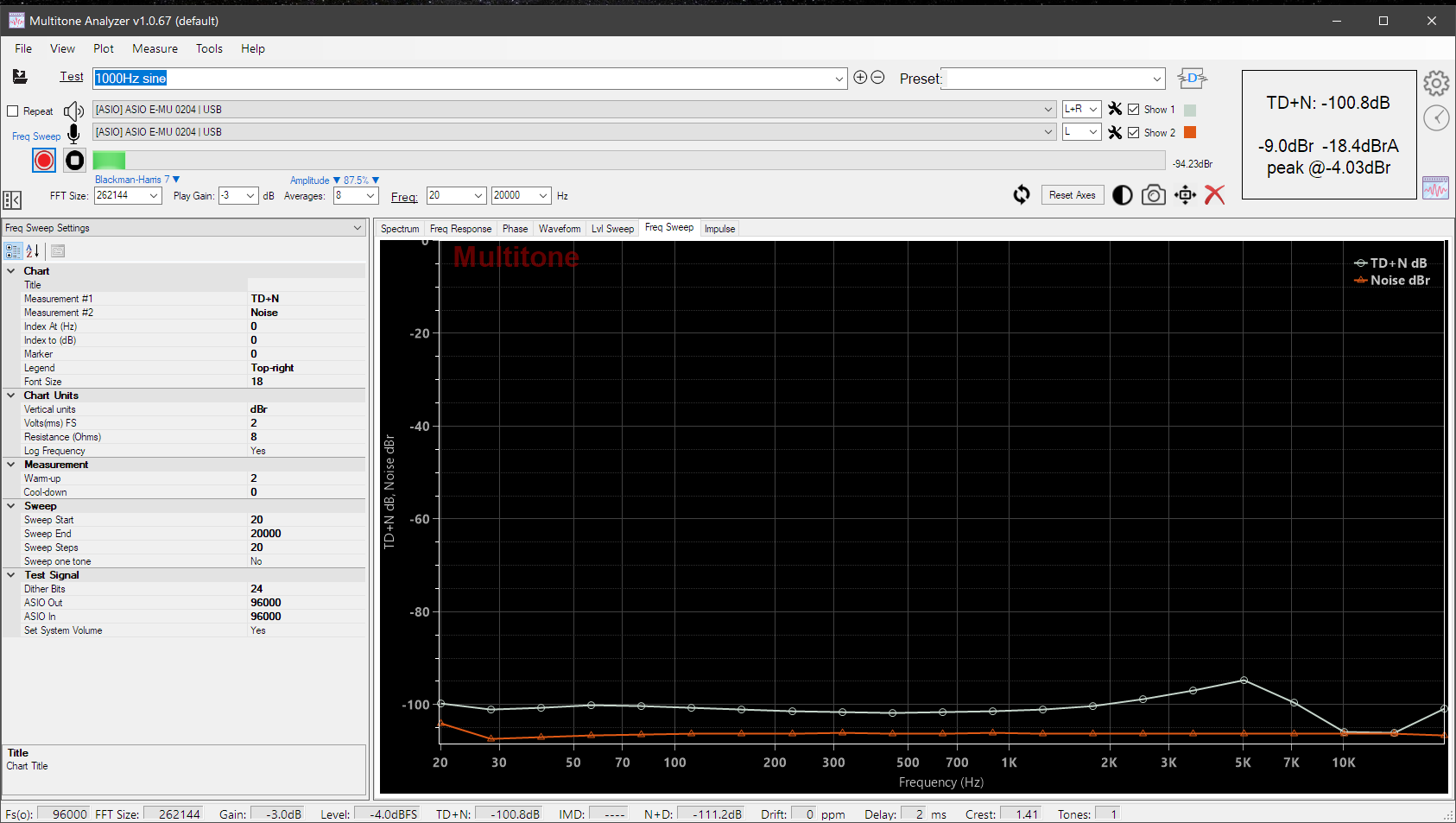The width and height of the screenshot is (1456, 823).
Task: Open the output device dropdown
Action: click(x=1048, y=110)
